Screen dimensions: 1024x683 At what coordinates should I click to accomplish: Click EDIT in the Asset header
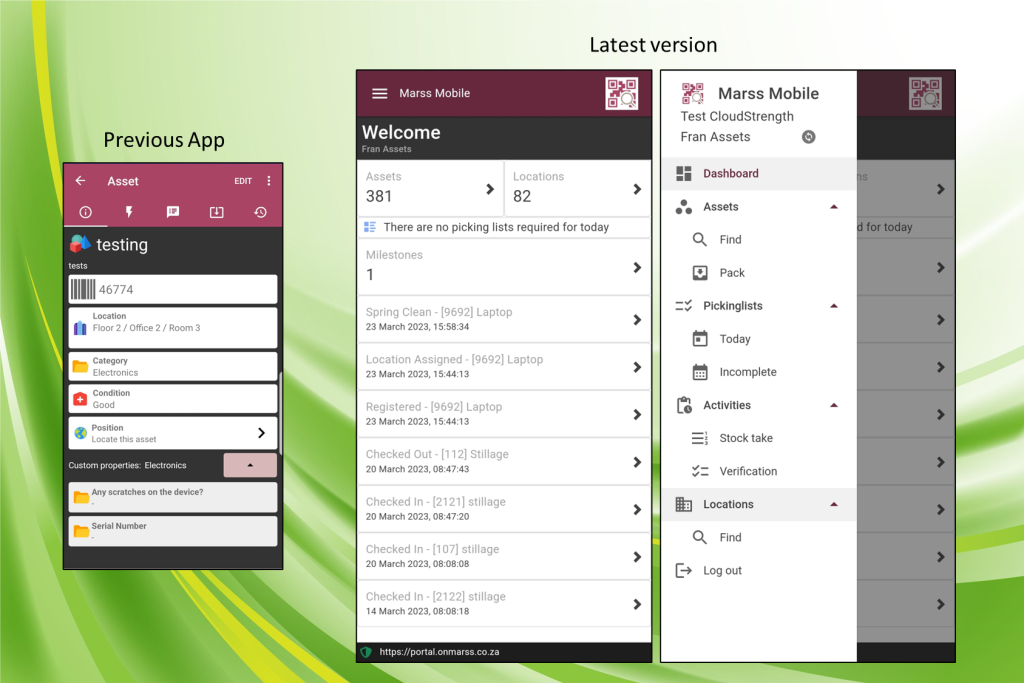point(243,181)
